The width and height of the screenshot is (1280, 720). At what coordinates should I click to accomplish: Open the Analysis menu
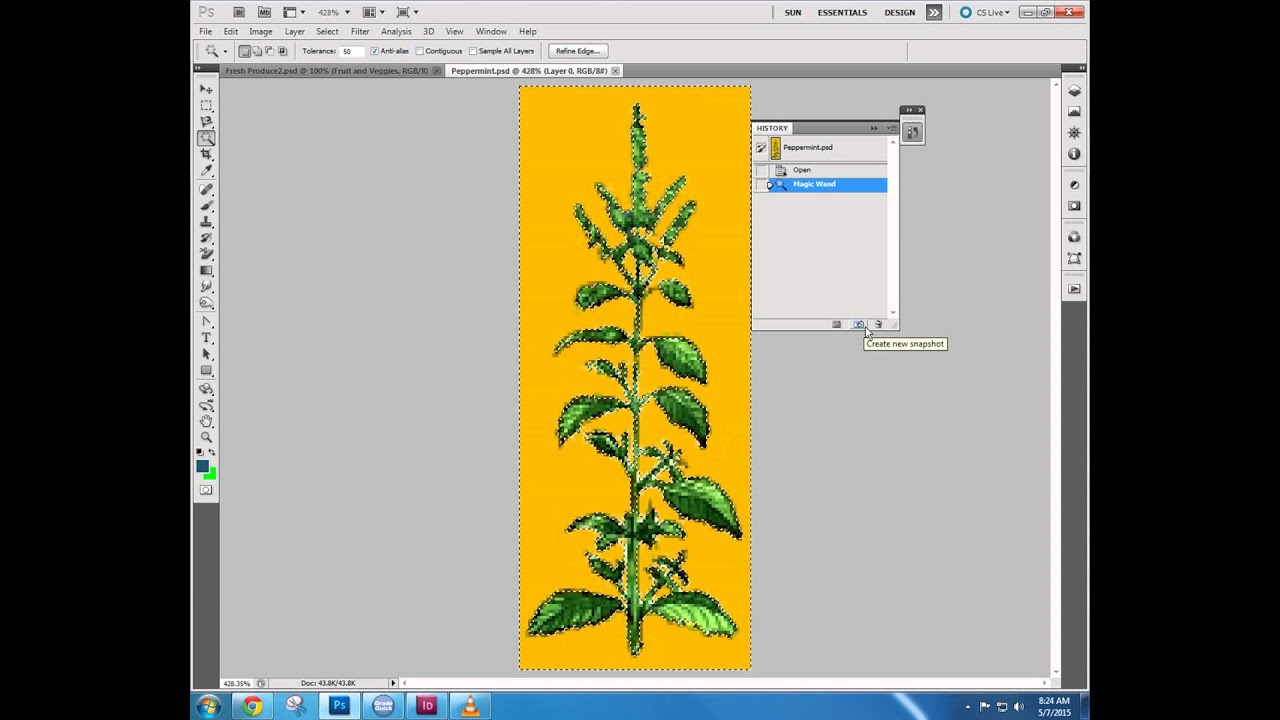click(396, 31)
